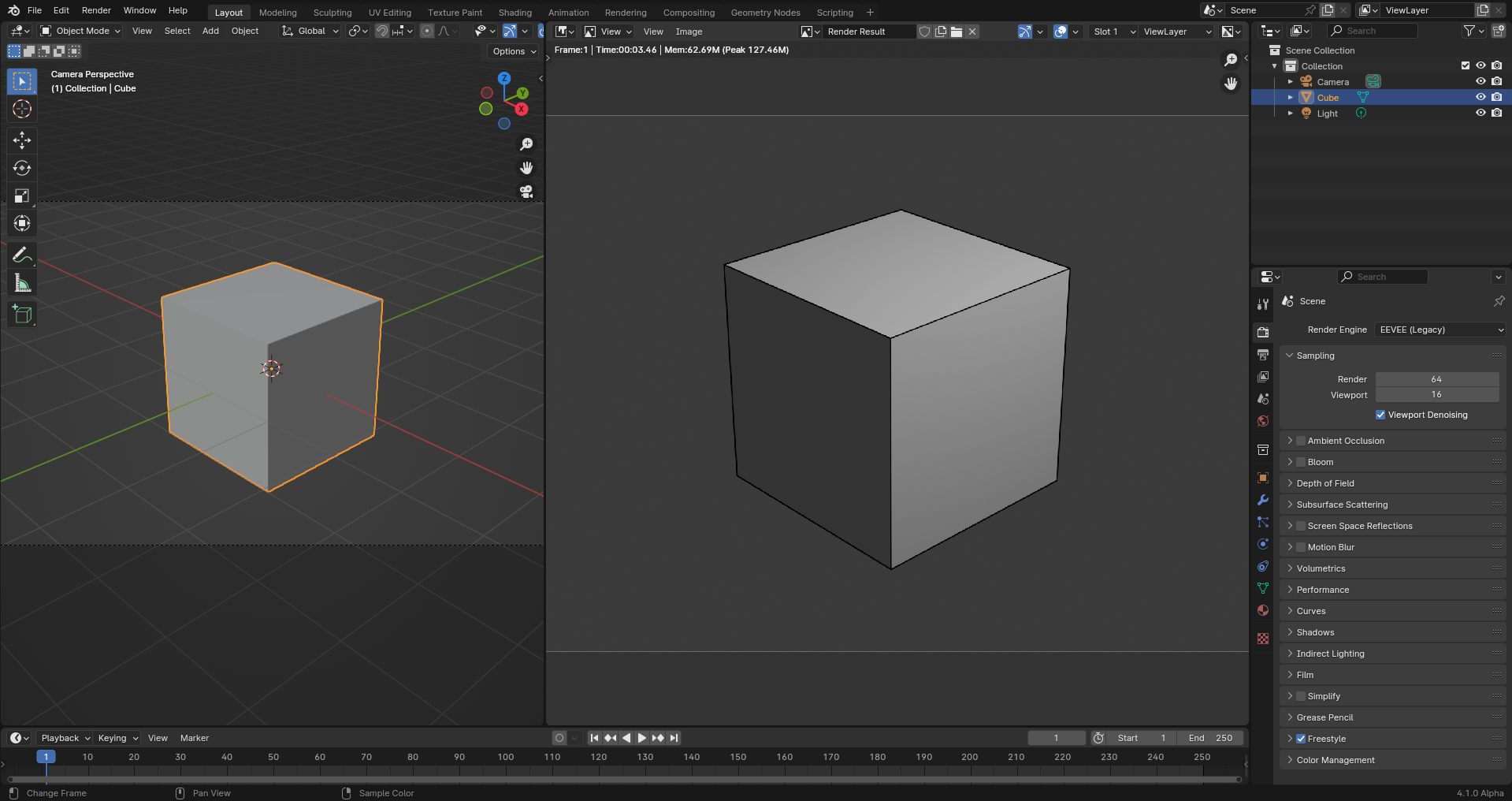The image size is (1512, 801).
Task: Open the Render menu
Action: pos(96,10)
